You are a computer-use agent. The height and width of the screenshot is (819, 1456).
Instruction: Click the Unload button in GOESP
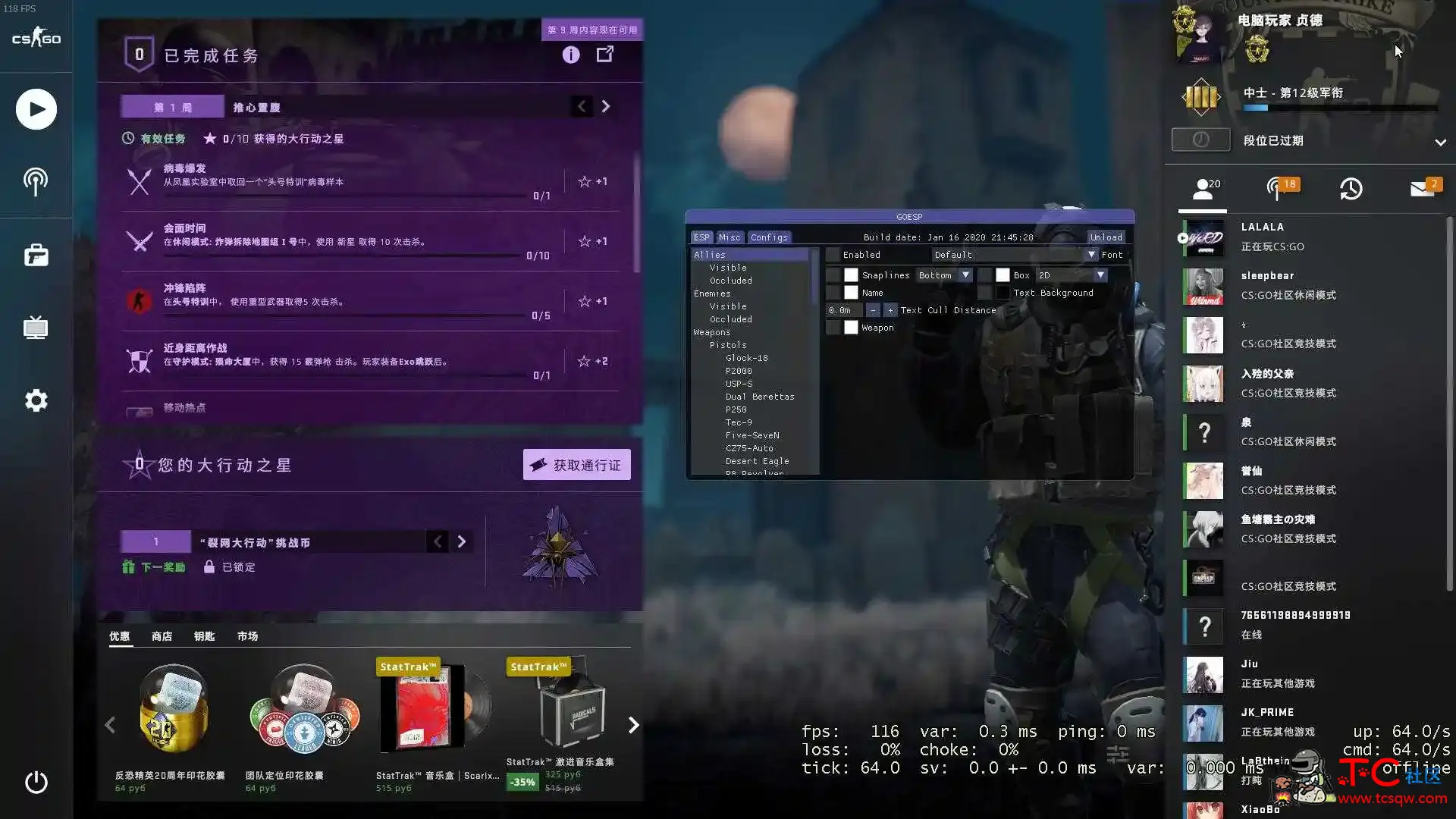pos(1106,237)
